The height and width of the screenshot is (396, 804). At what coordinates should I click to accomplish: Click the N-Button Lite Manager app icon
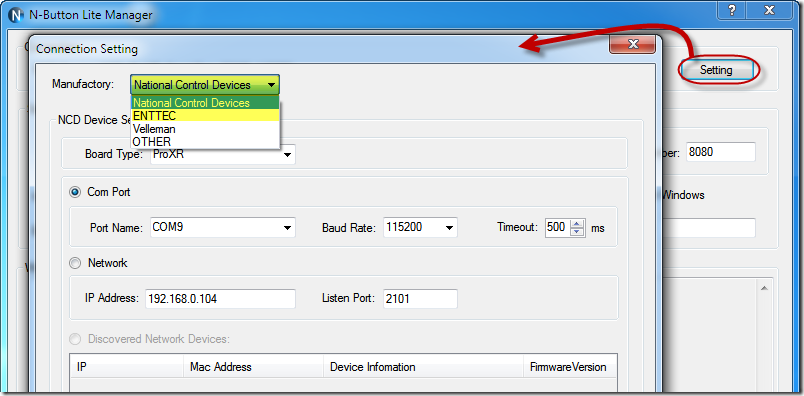(x=16, y=15)
